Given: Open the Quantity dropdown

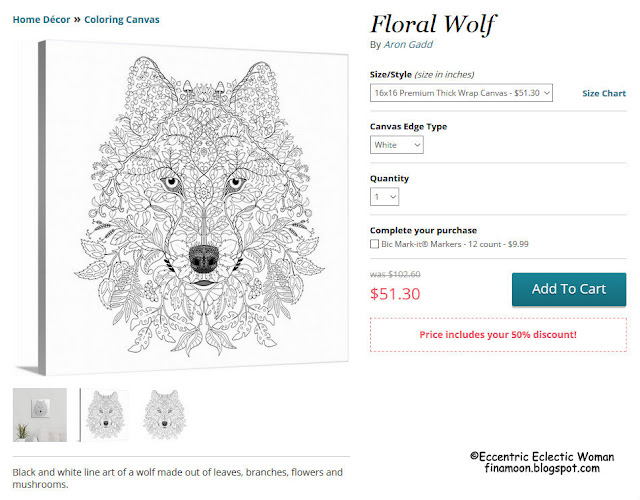Looking at the screenshot, I should [x=384, y=197].
